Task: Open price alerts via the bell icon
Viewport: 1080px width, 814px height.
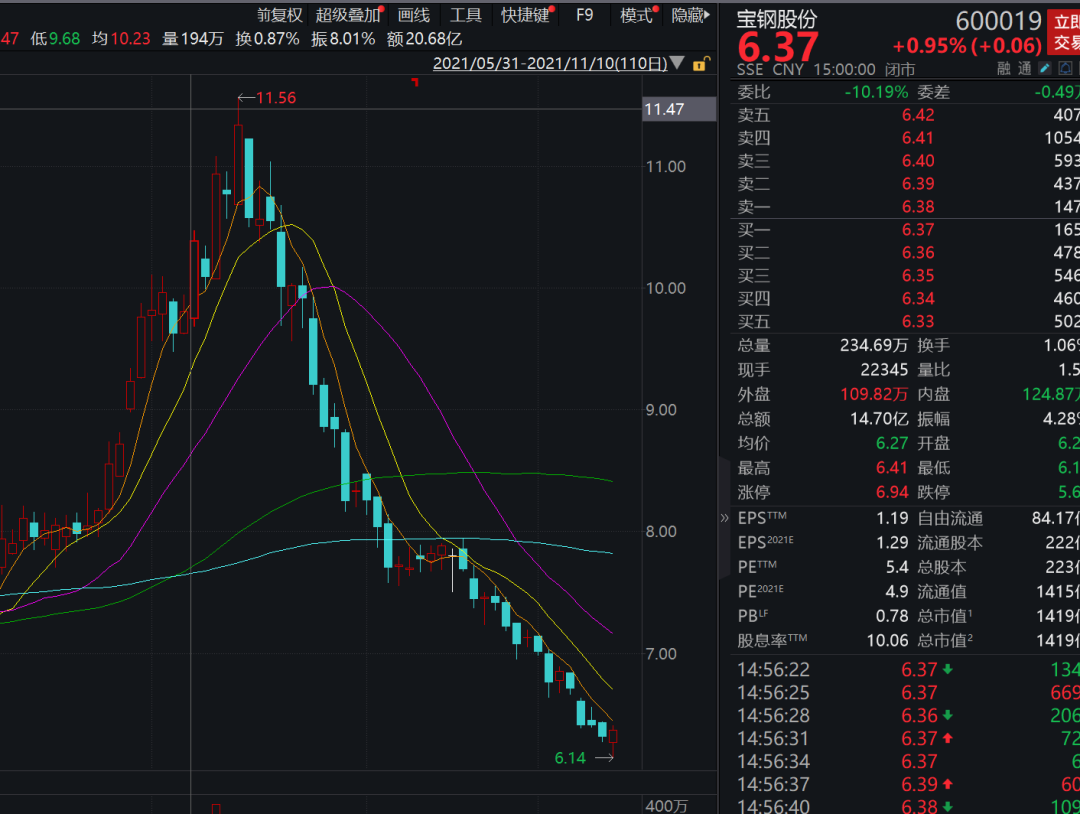Action: (1065, 68)
